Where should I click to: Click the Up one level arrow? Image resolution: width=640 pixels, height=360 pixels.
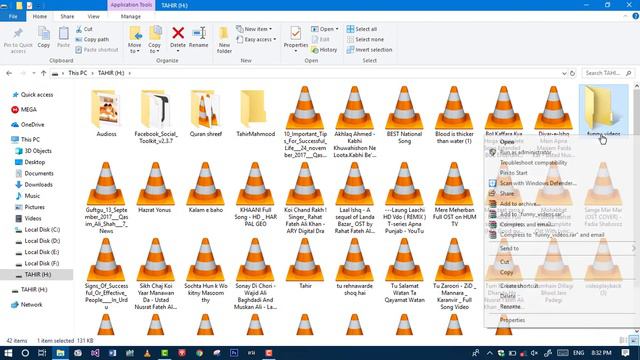(44, 73)
